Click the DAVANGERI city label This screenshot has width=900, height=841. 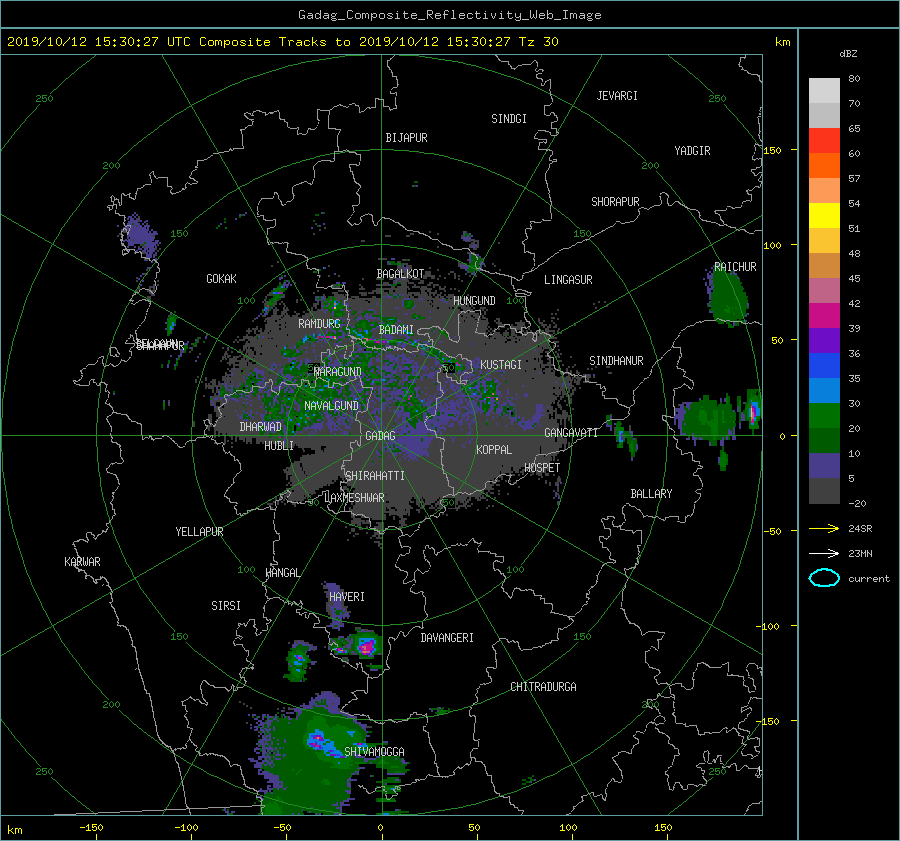[x=447, y=638]
